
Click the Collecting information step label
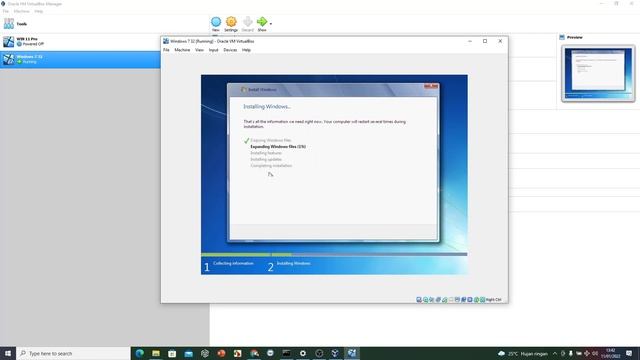(233, 264)
